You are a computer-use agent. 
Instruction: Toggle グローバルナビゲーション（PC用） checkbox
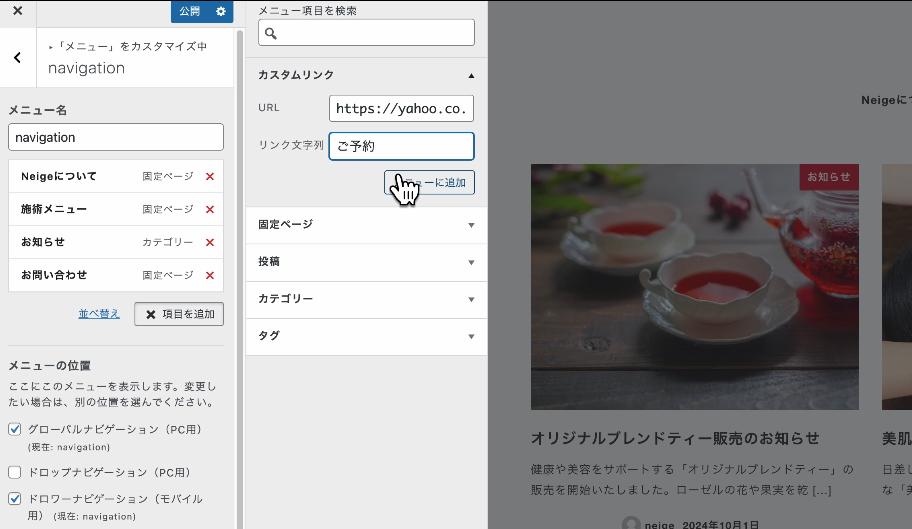pyautogui.click(x=15, y=429)
